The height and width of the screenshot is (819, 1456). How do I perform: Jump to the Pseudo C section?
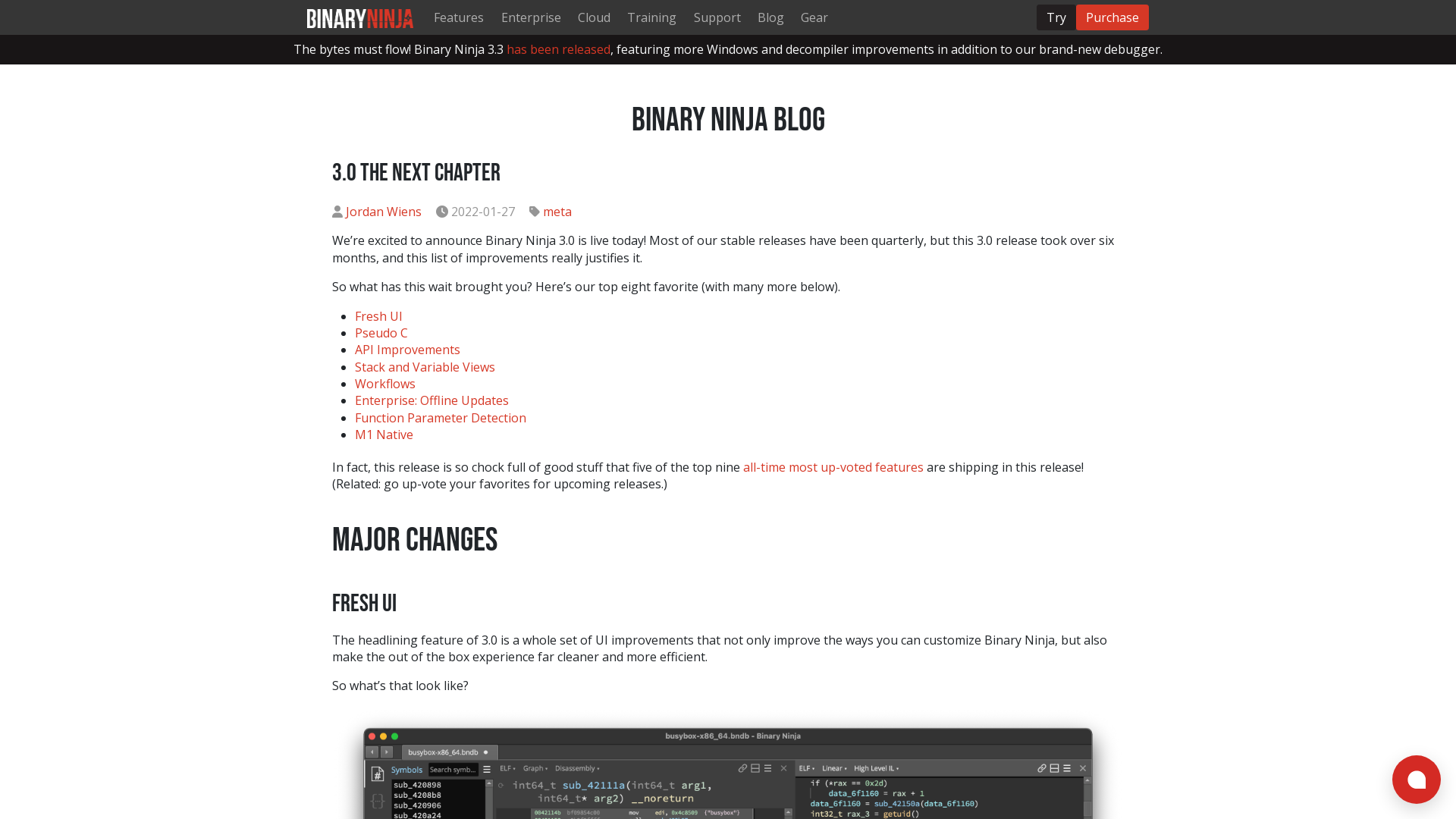(381, 333)
